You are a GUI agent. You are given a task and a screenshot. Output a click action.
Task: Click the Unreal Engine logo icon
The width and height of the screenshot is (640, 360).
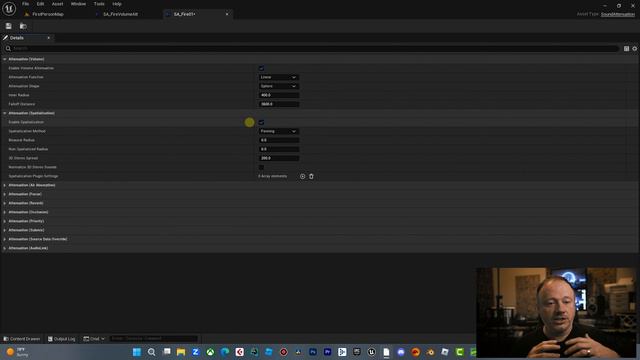coord(9,8)
